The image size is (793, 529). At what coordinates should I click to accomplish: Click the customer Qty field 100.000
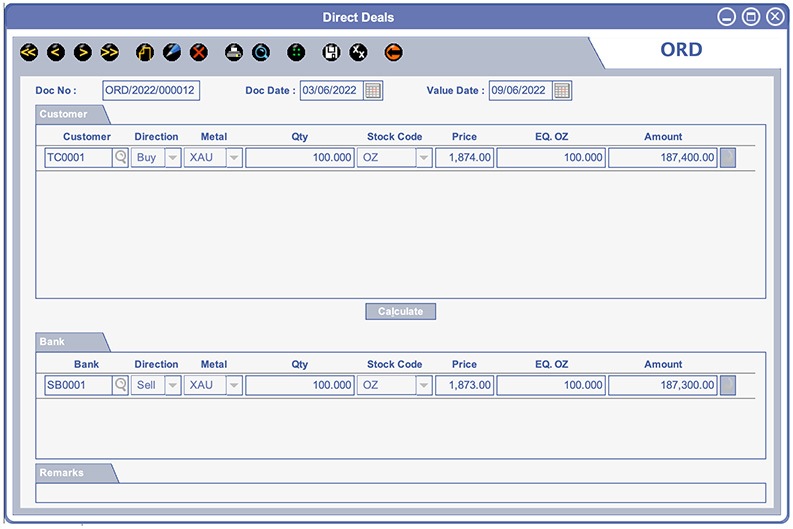(300, 157)
